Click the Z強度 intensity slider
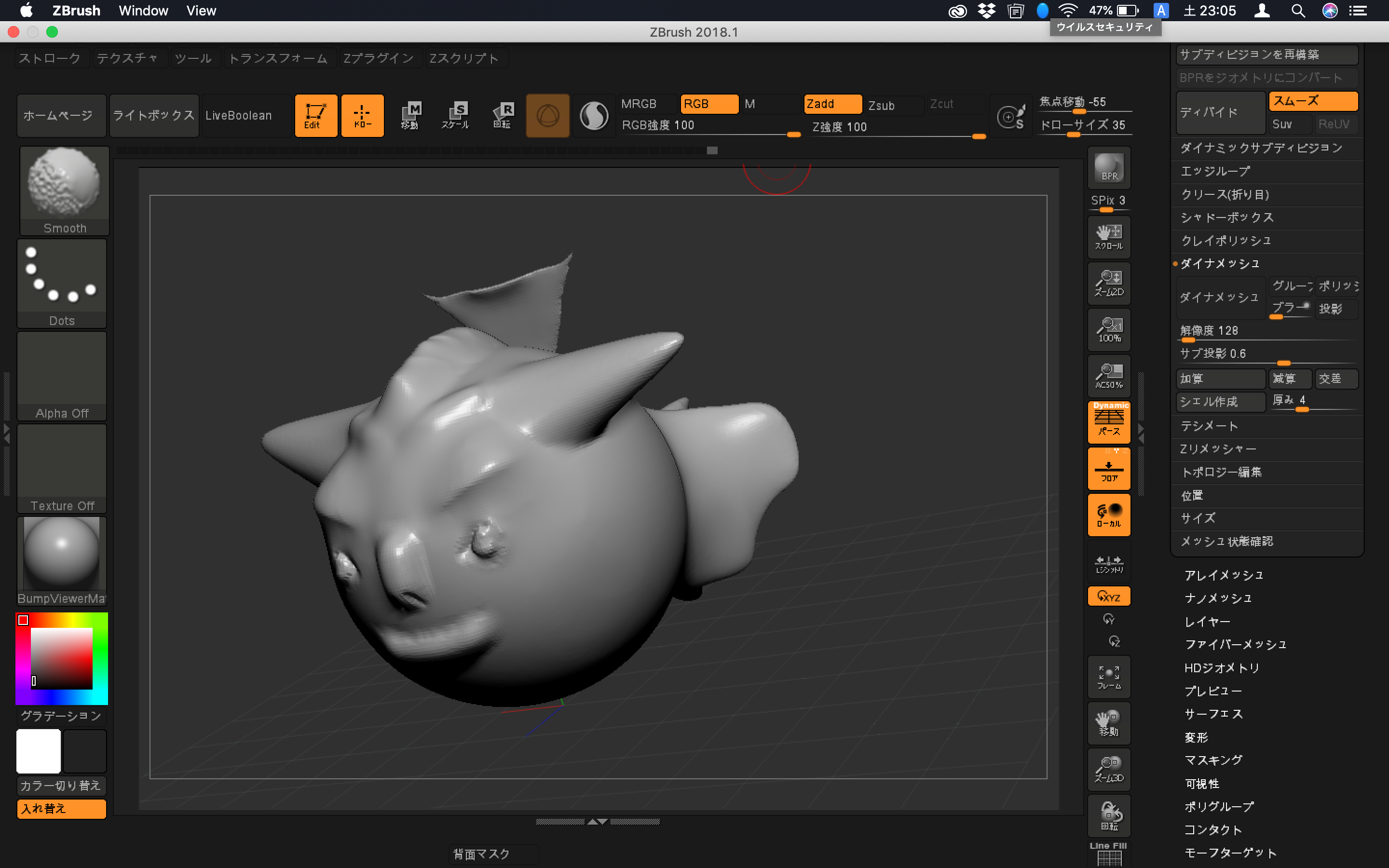 click(x=896, y=128)
